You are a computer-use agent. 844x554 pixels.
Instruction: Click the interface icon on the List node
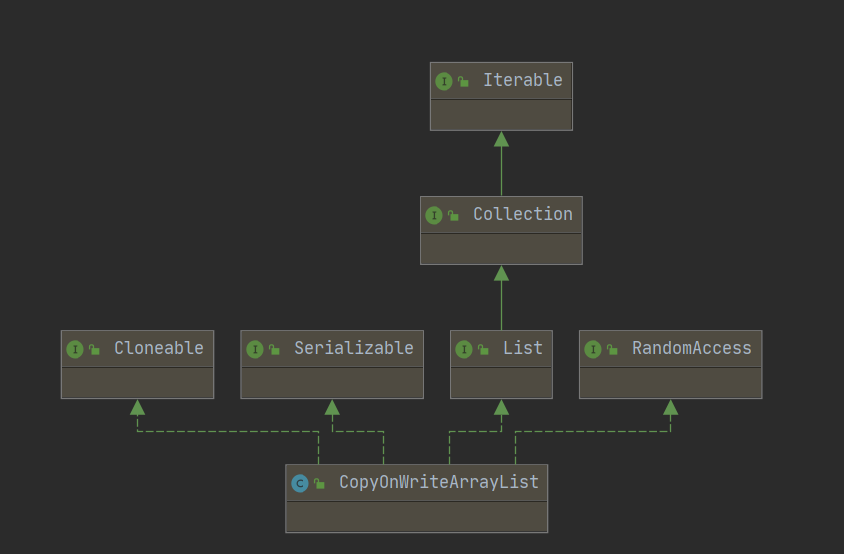[x=464, y=349]
